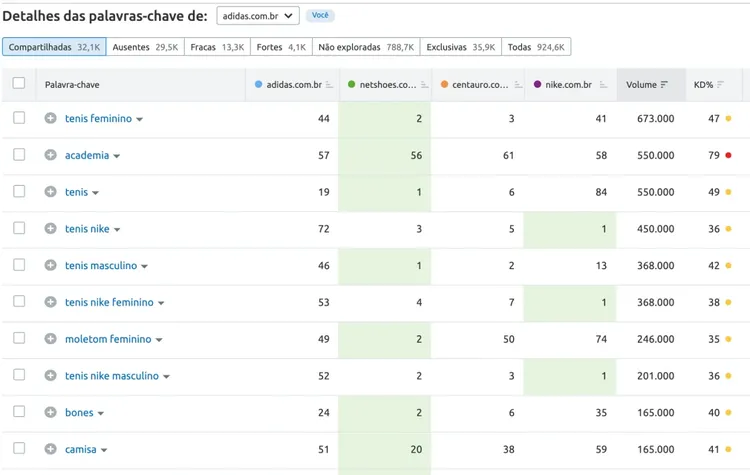Click the Você badge
Viewport: 750px width, 475px height.
pos(320,15)
